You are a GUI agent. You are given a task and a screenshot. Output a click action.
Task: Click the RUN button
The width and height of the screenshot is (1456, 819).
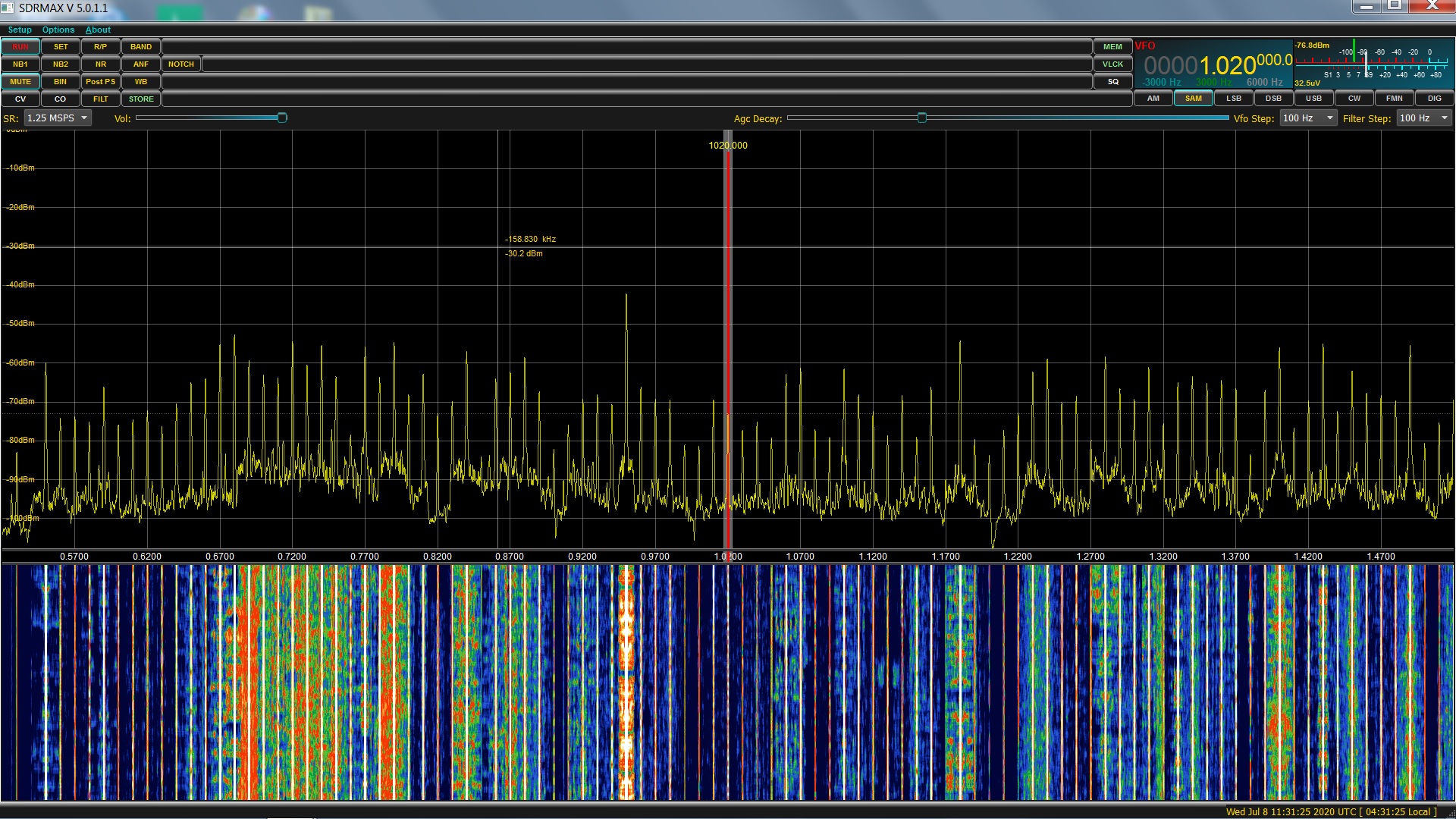coord(20,47)
